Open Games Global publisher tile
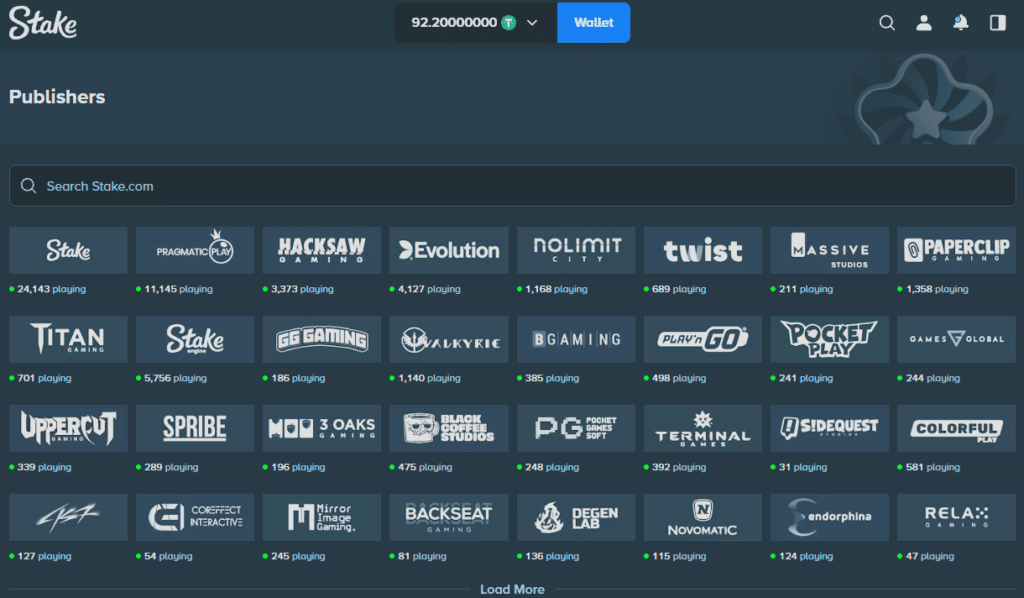The image size is (1024, 598). (x=956, y=339)
